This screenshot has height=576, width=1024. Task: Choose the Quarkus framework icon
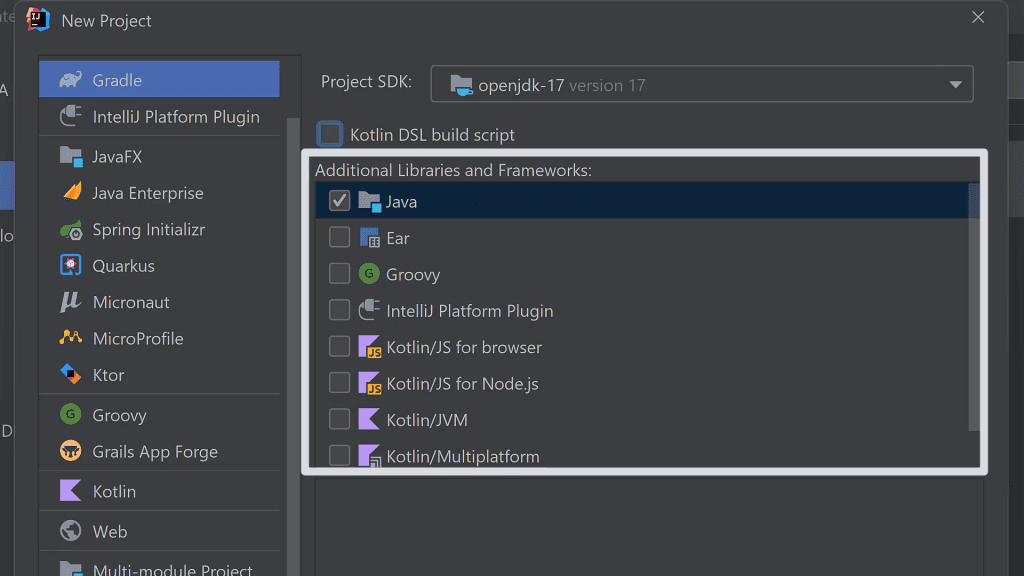70,265
